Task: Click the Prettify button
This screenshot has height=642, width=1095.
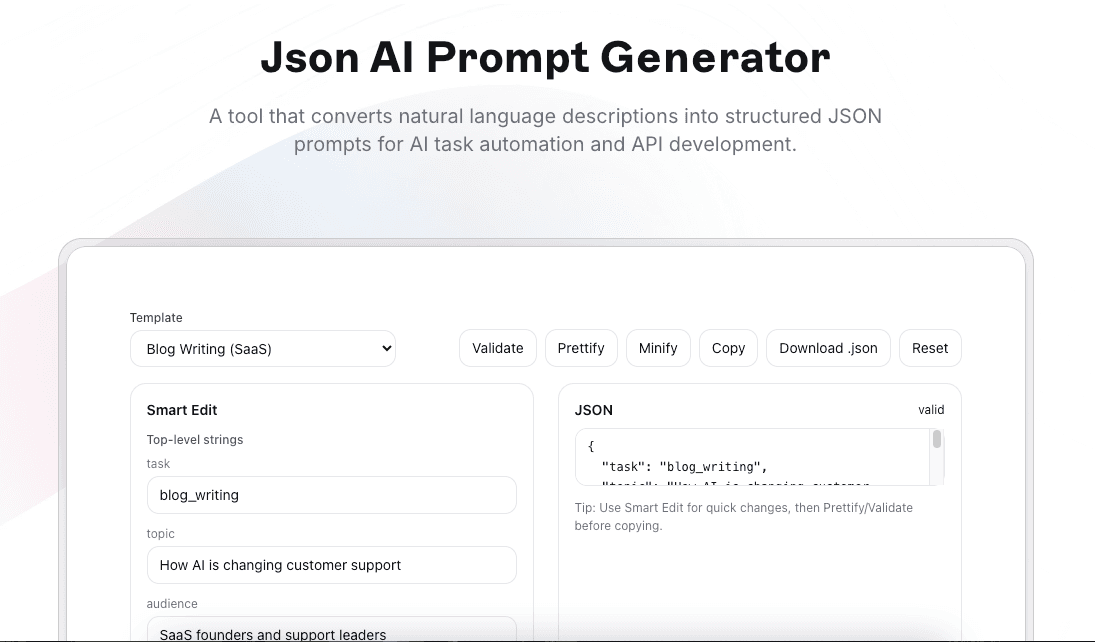Action: point(581,348)
